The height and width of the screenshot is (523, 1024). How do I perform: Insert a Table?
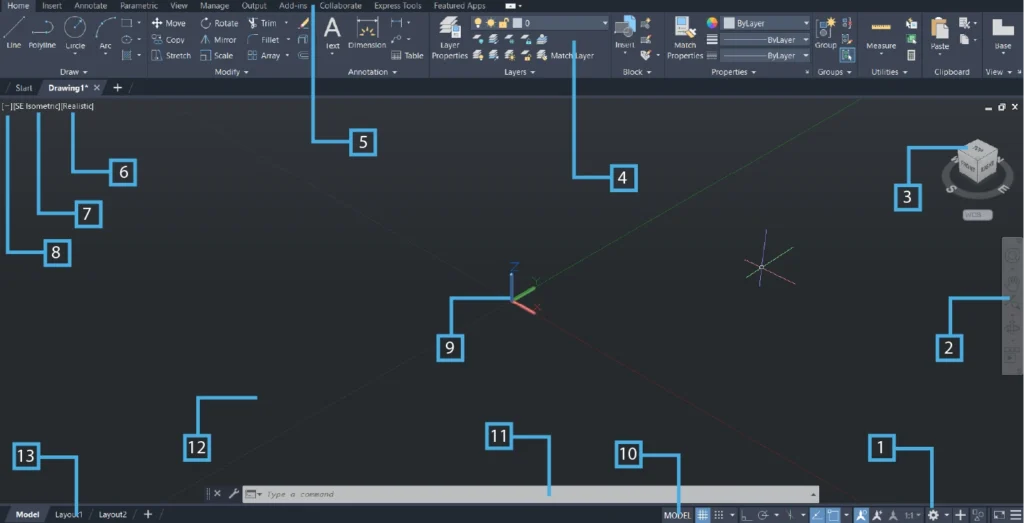point(408,55)
